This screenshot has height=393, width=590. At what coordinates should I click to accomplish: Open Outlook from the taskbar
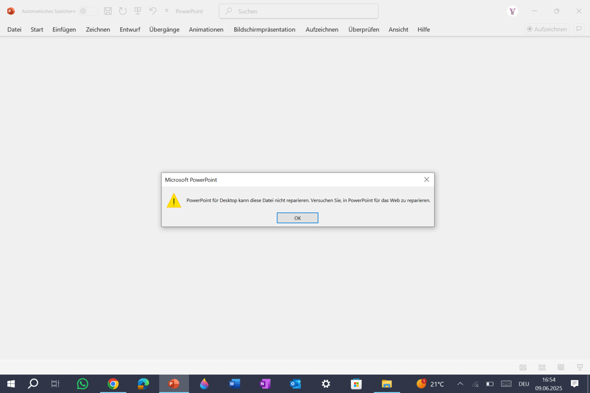295,384
